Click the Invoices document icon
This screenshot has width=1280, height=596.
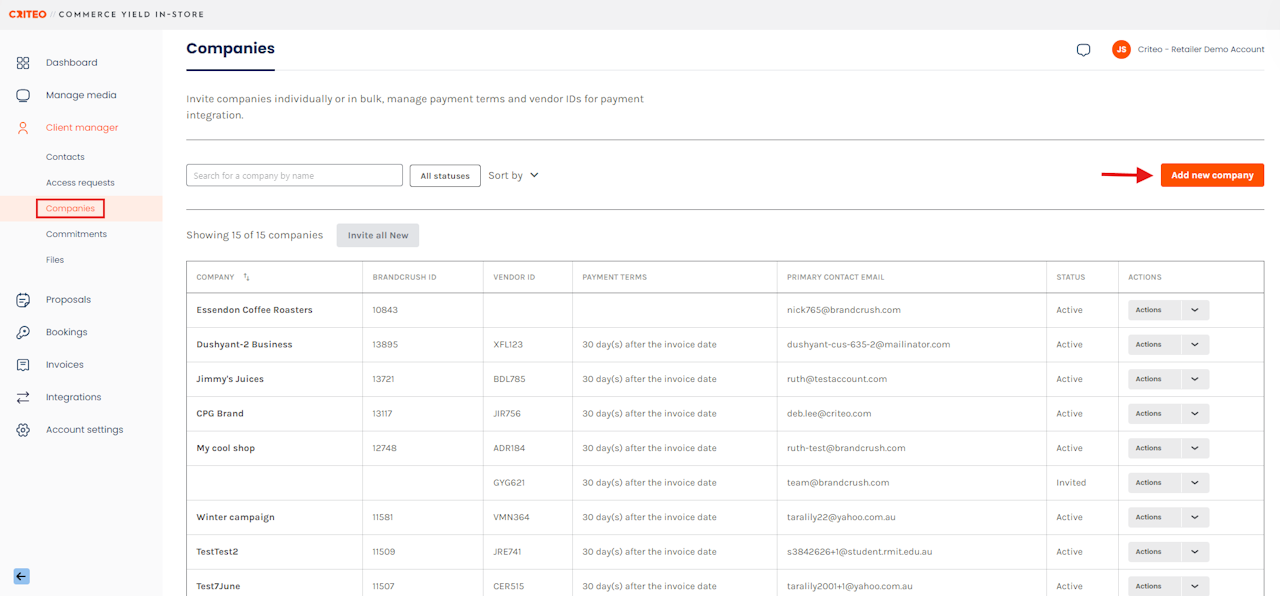[x=23, y=365]
